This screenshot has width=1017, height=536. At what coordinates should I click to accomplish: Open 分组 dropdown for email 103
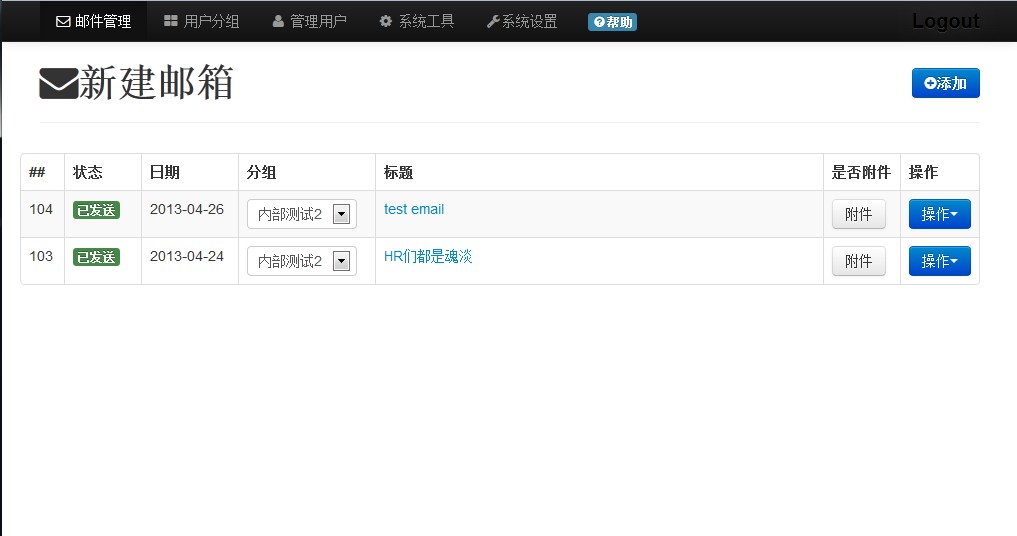[x=301, y=261]
